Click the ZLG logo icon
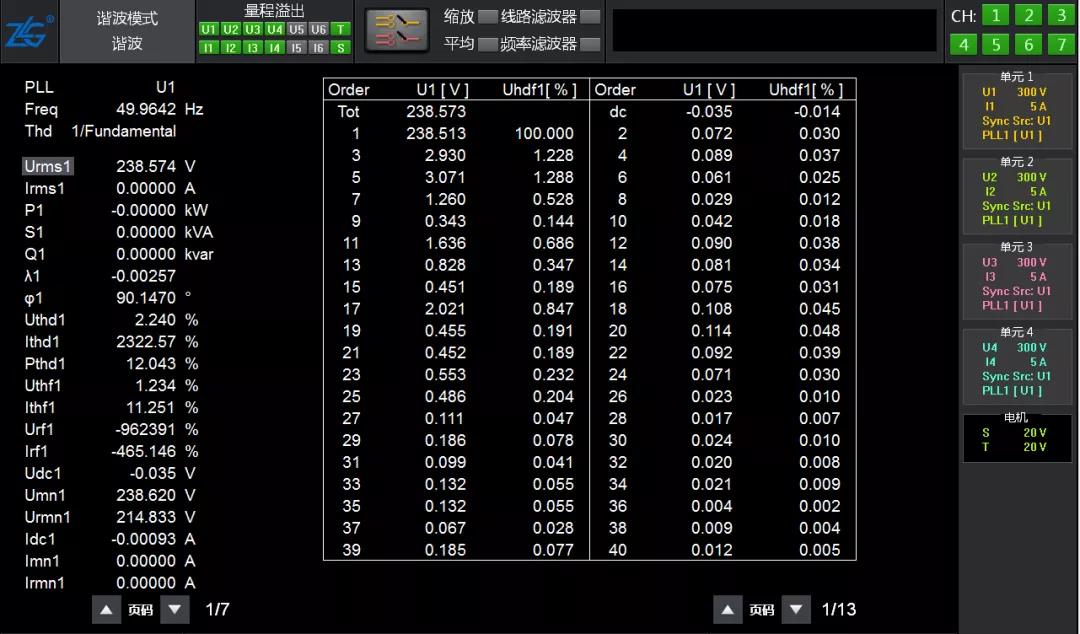1080x634 pixels. click(29, 31)
